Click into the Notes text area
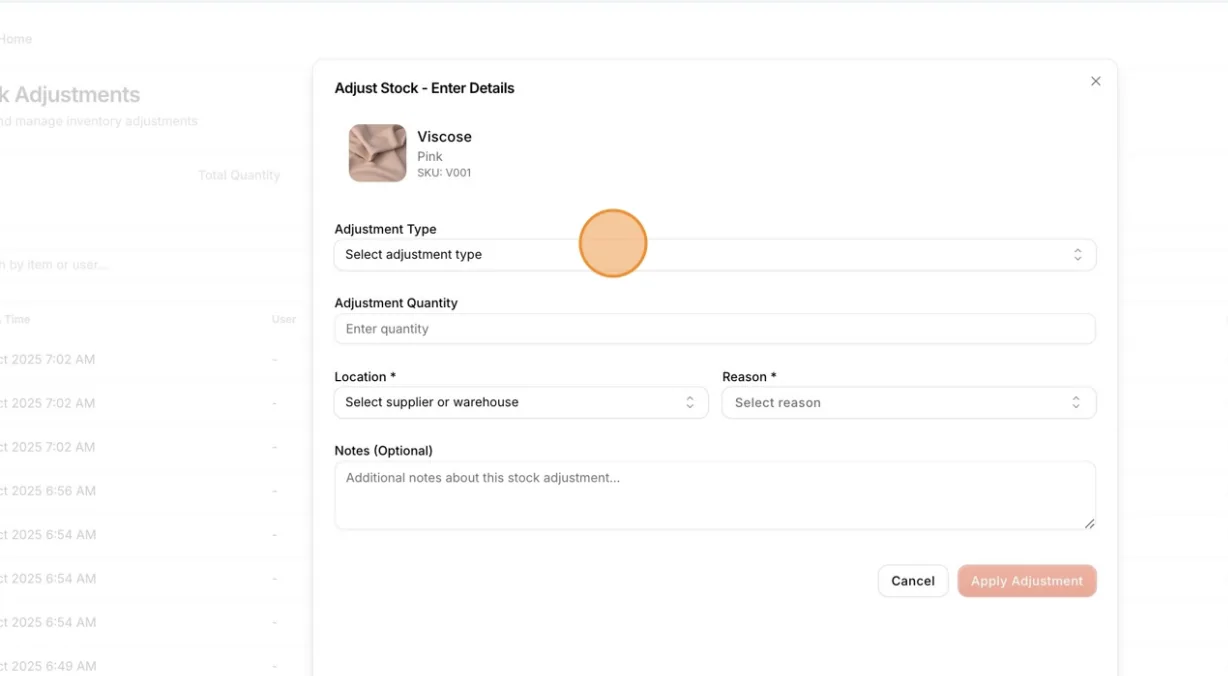 715,495
